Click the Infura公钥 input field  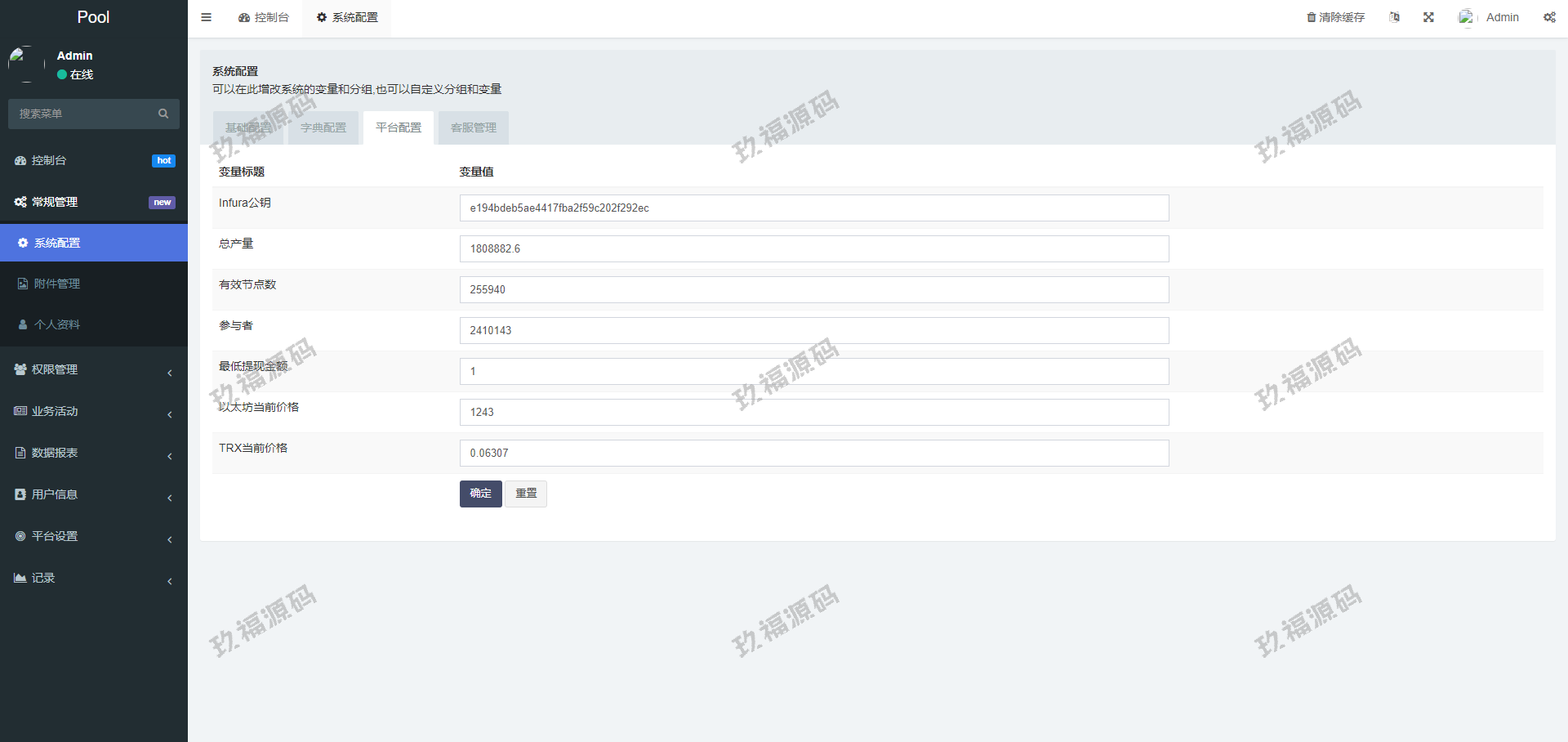[813, 208]
